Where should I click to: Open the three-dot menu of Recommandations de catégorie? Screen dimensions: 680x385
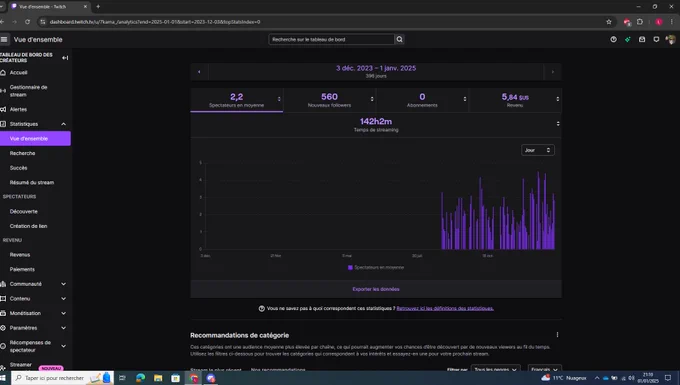coord(557,335)
